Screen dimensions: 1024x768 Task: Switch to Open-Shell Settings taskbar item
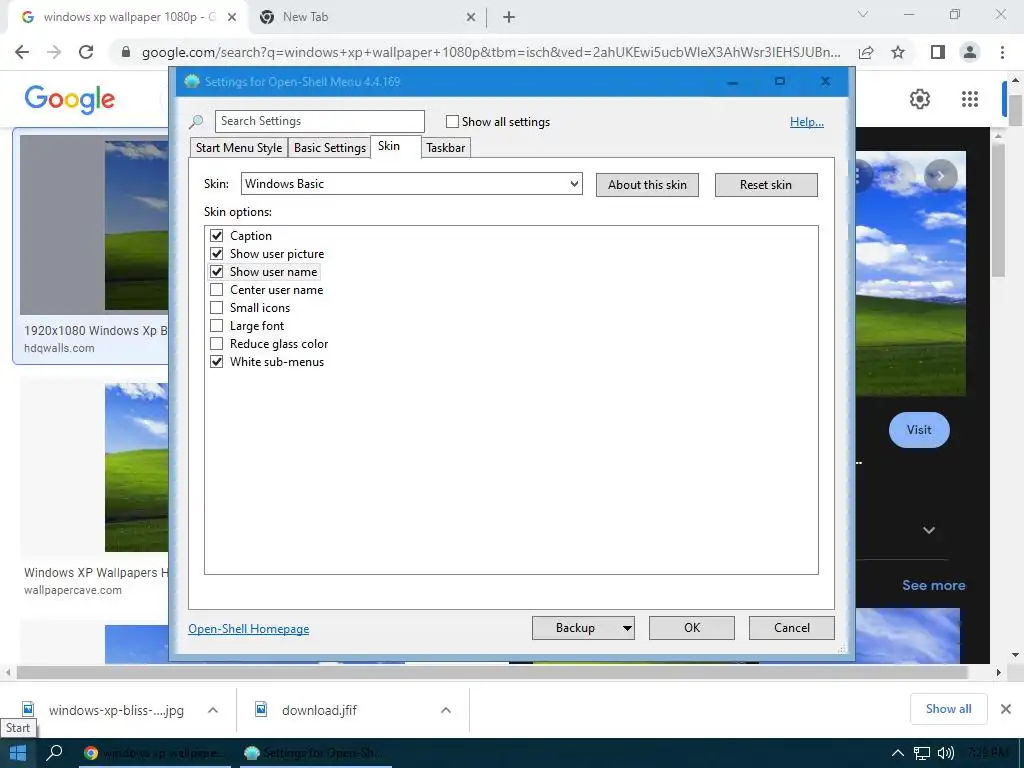[x=314, y=753]
